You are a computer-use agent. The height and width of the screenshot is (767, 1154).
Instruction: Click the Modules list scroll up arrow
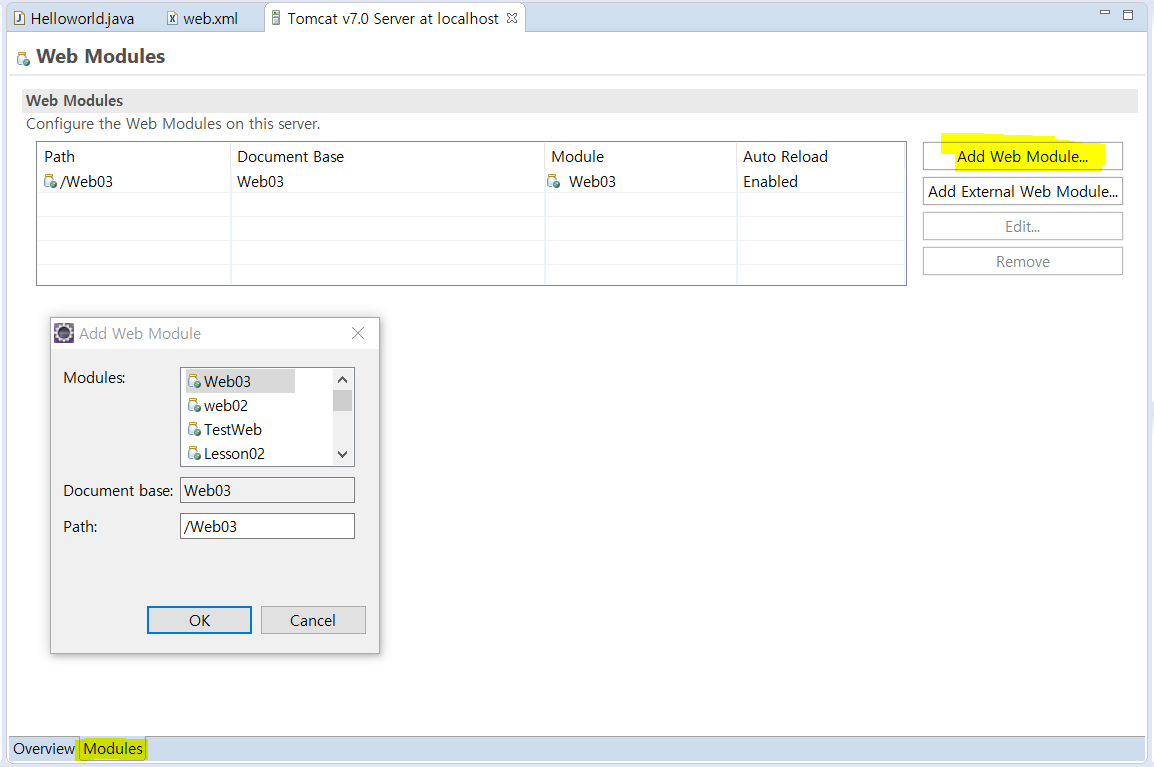click(342, 380)
